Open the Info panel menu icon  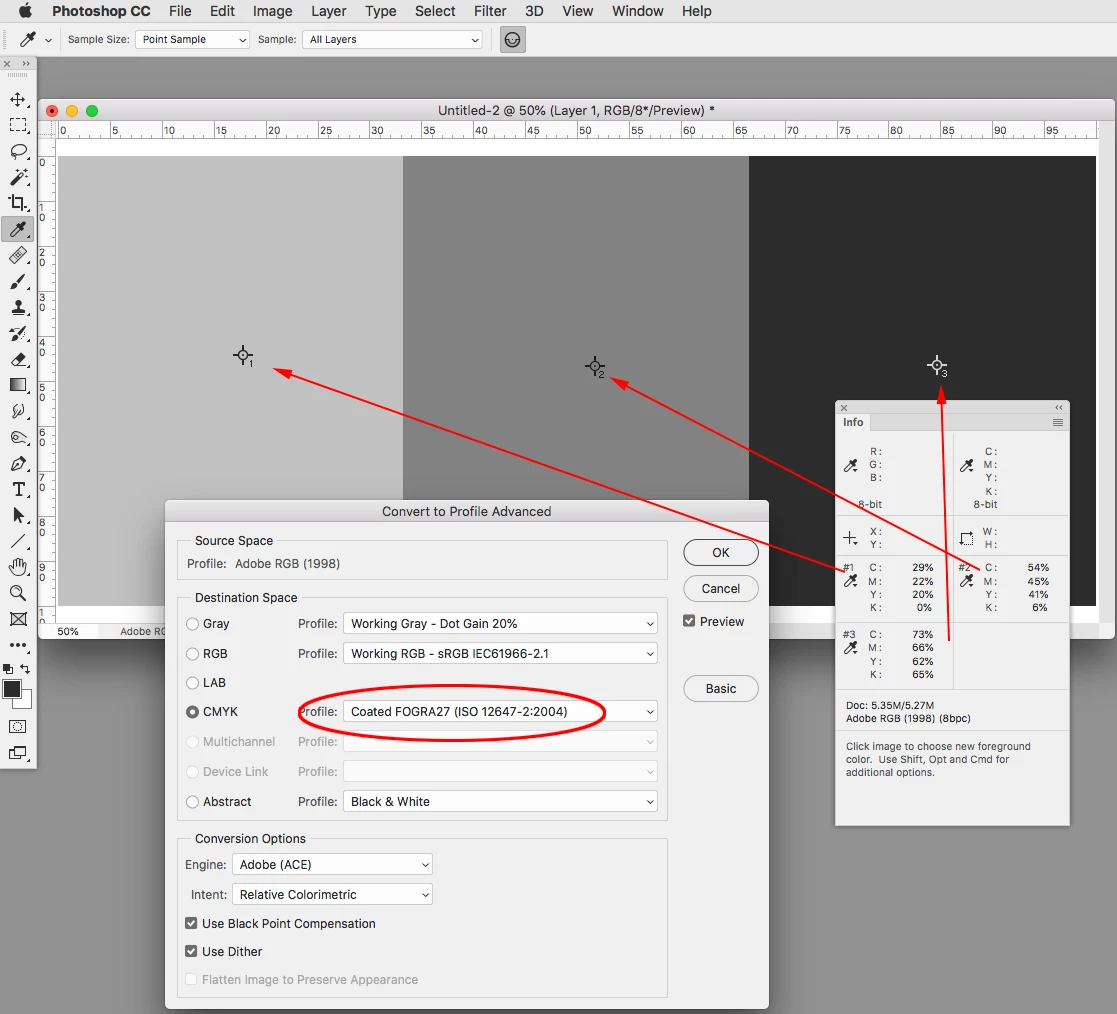1058,423
